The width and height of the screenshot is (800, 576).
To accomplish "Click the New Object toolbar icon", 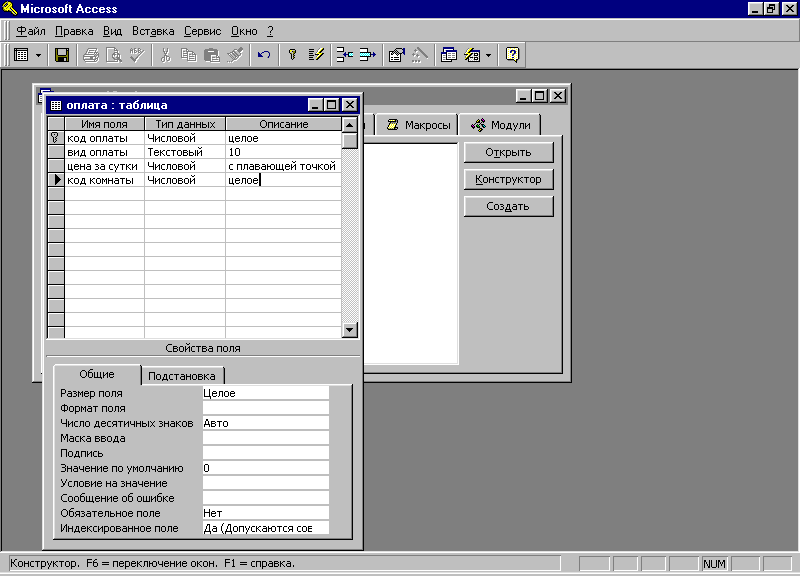I will (x=472, y=55).
